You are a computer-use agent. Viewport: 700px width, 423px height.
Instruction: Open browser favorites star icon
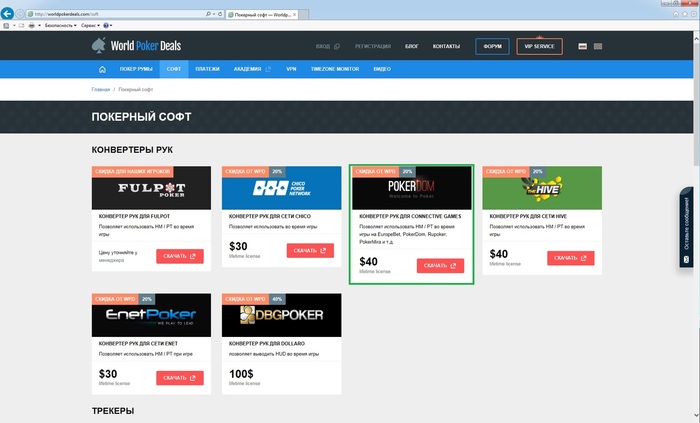point(685,14)
